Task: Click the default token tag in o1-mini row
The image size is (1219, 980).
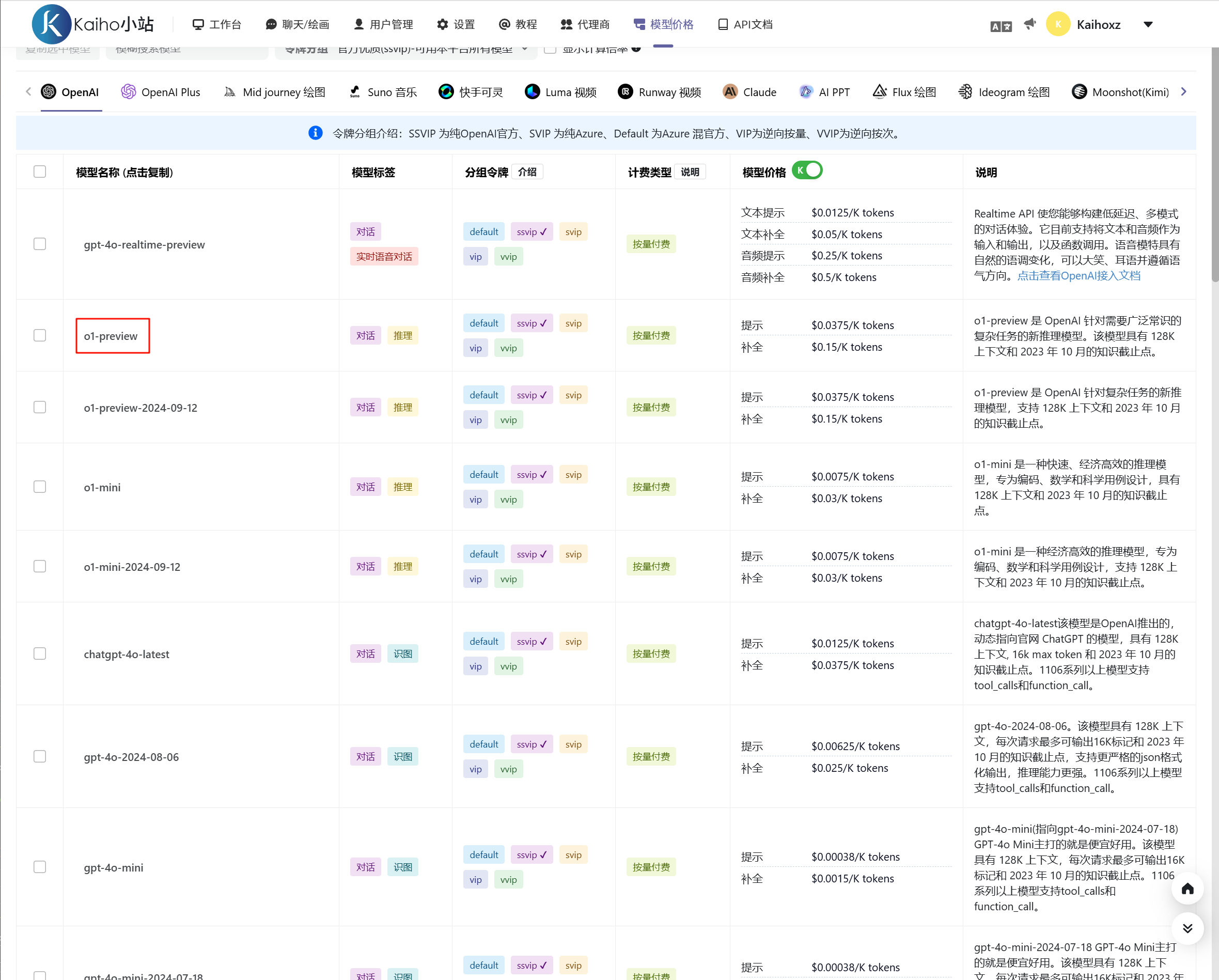Action: click(x=484, y=475)
